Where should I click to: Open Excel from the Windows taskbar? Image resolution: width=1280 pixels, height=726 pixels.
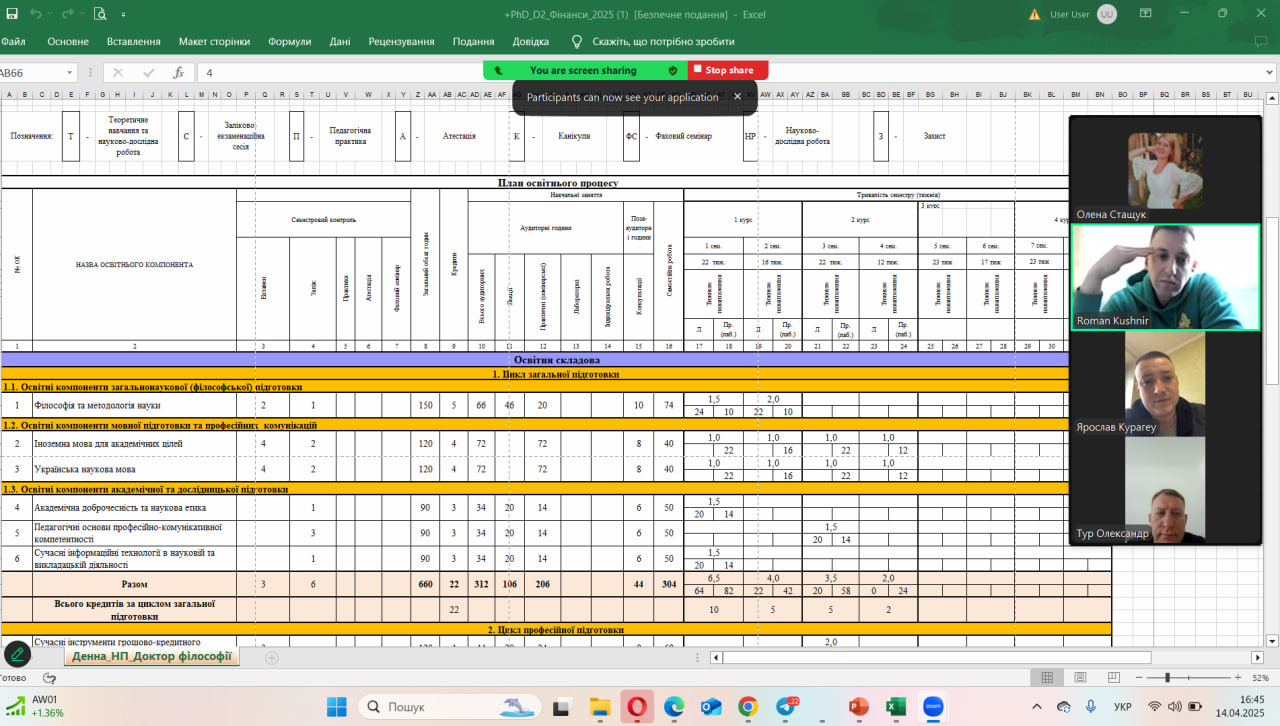895,707
